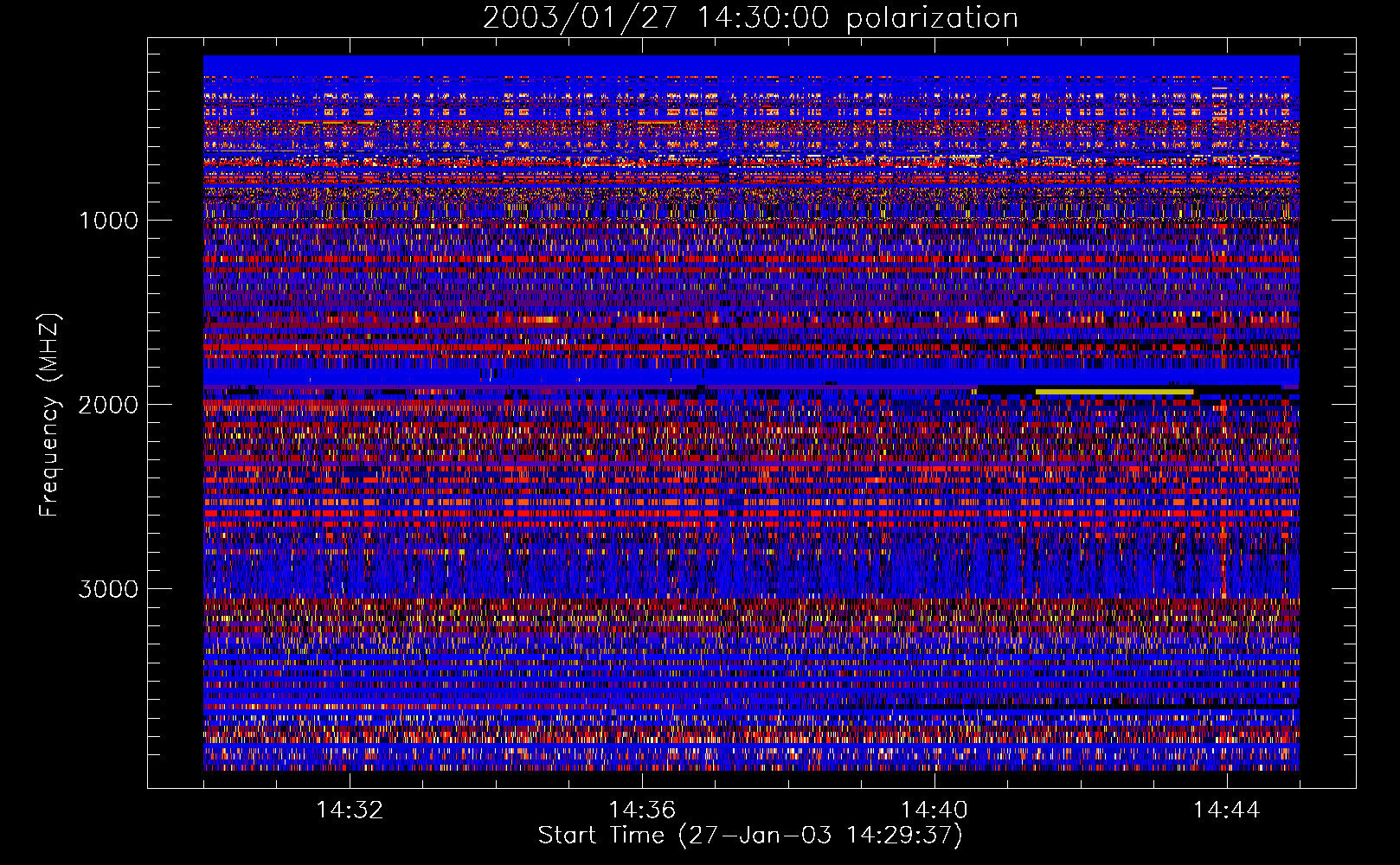The height and width of the screenshot is (865, 1400).
Task: Click the 2000 frequency tick label
Action: (108, 405)
